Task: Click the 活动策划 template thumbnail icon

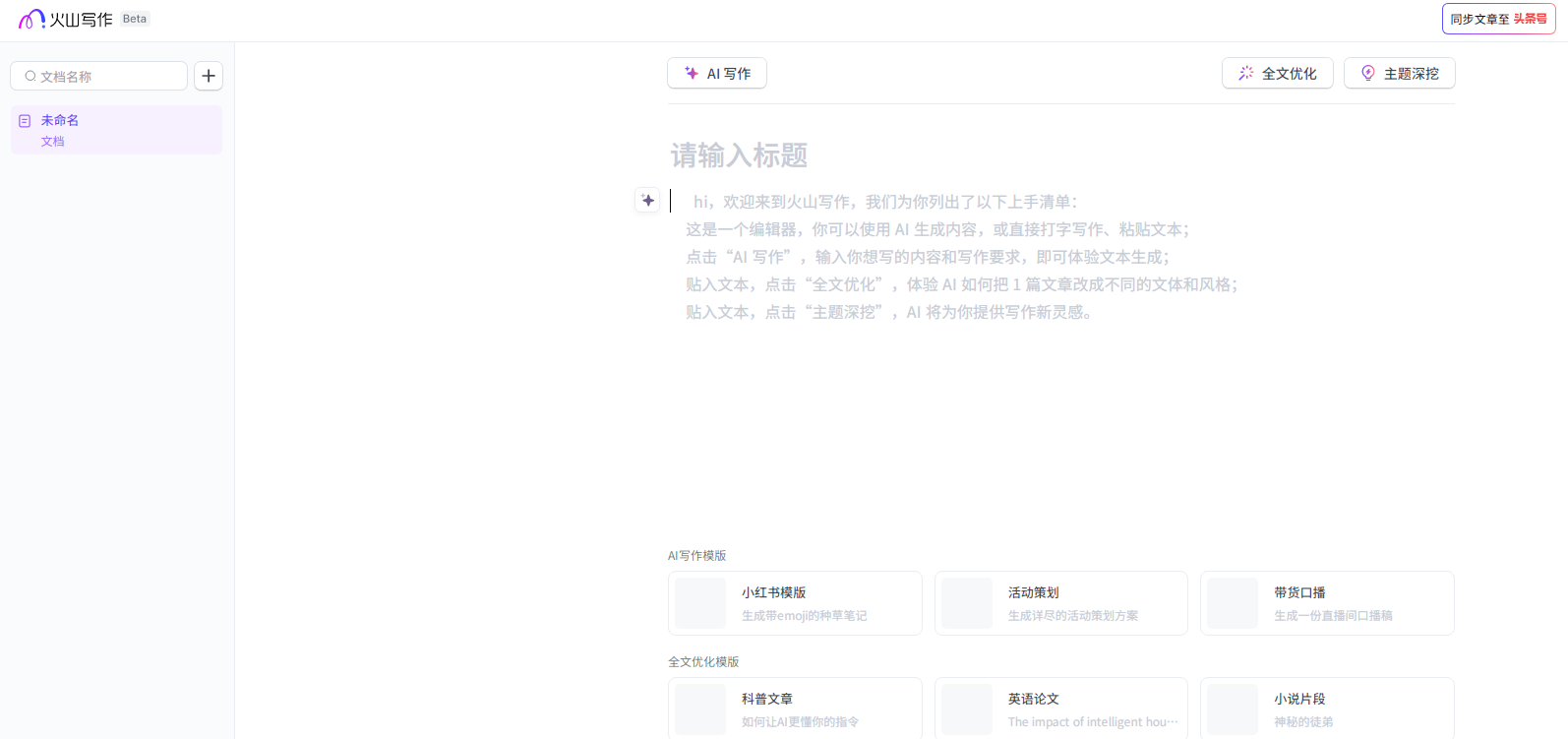Action: point(967,603)
